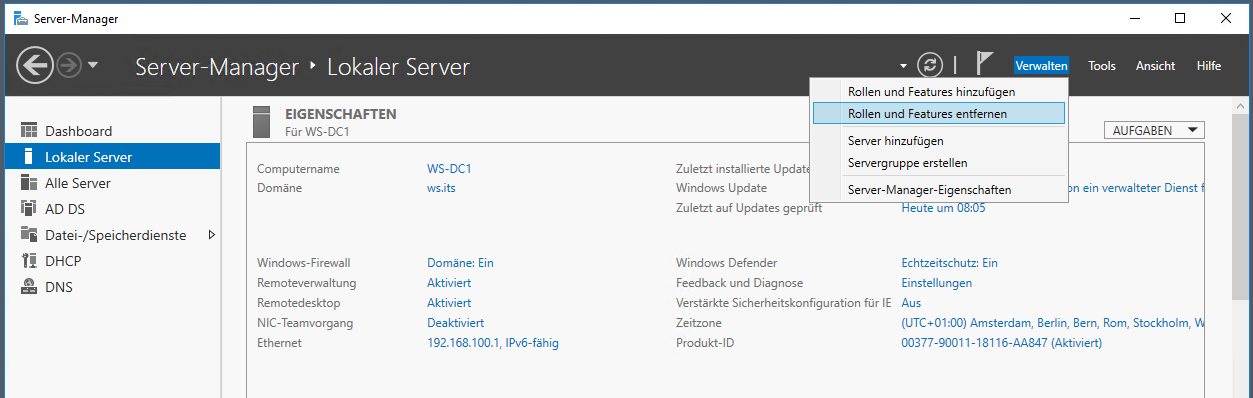This screenshot has height=398, width=1253.
Task: Open the navigation history dropdown arrow
Action: (x=92, y=66)
